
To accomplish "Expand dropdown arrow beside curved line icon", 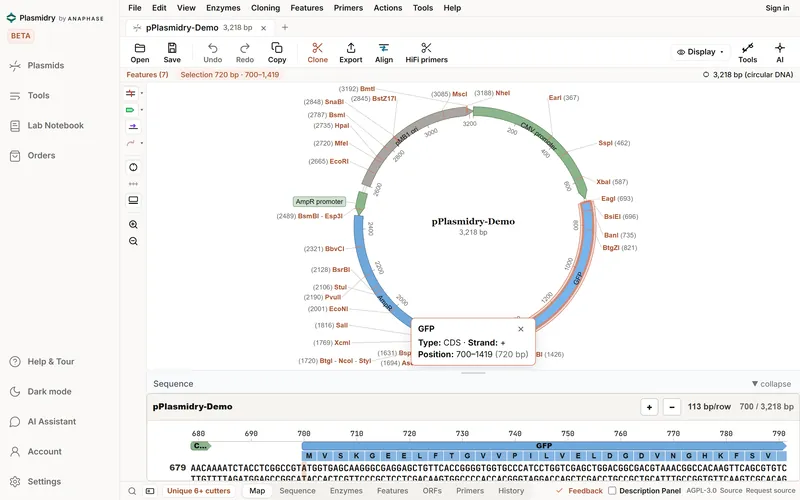I will pos(142,143).
